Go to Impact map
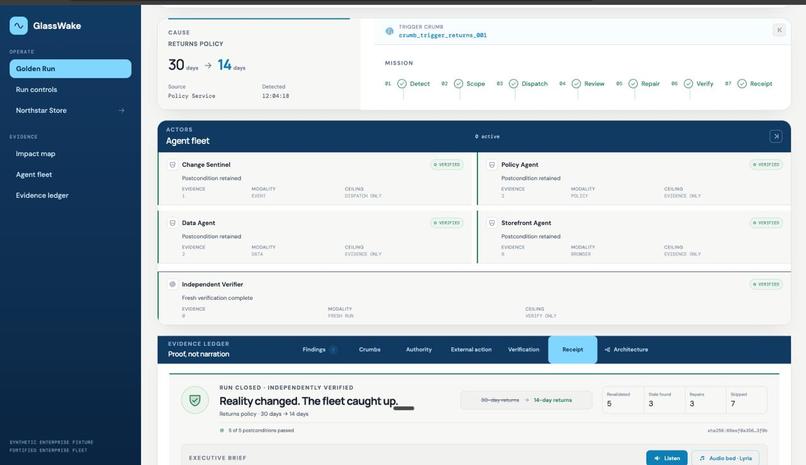Image resolution: width=806 pixels, height=465 pixels. (x=70, y=154)
